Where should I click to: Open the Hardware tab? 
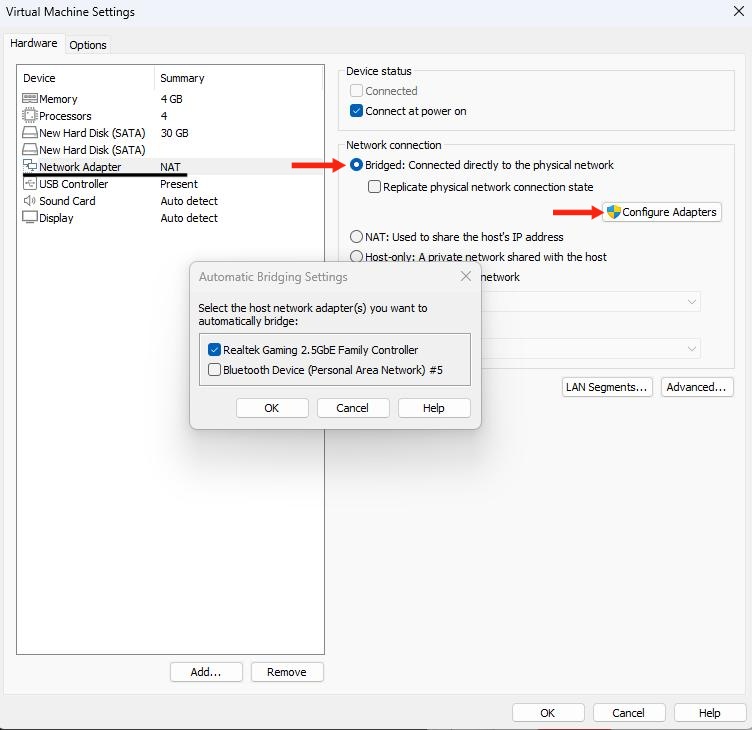coord(33,44)
